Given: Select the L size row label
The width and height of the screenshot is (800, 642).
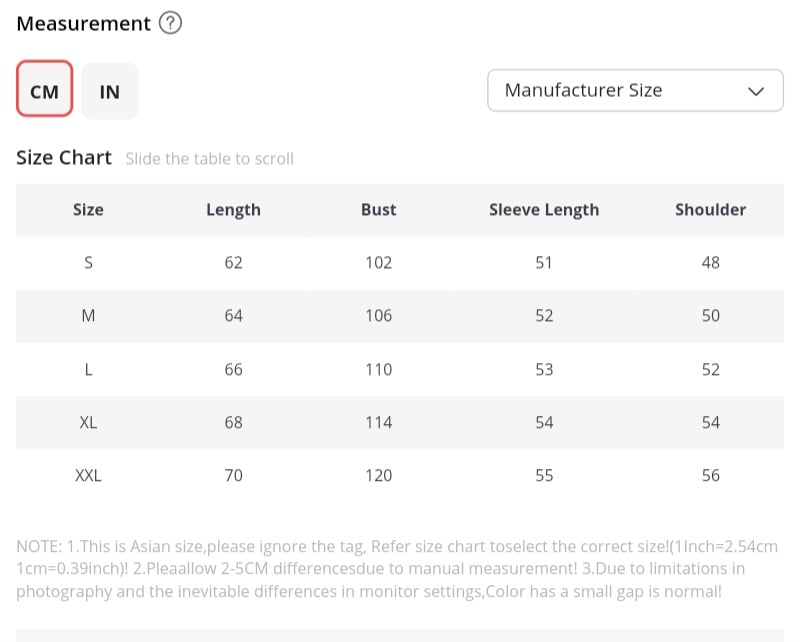Looking at the screenshot, I should [x=88, y=369].
